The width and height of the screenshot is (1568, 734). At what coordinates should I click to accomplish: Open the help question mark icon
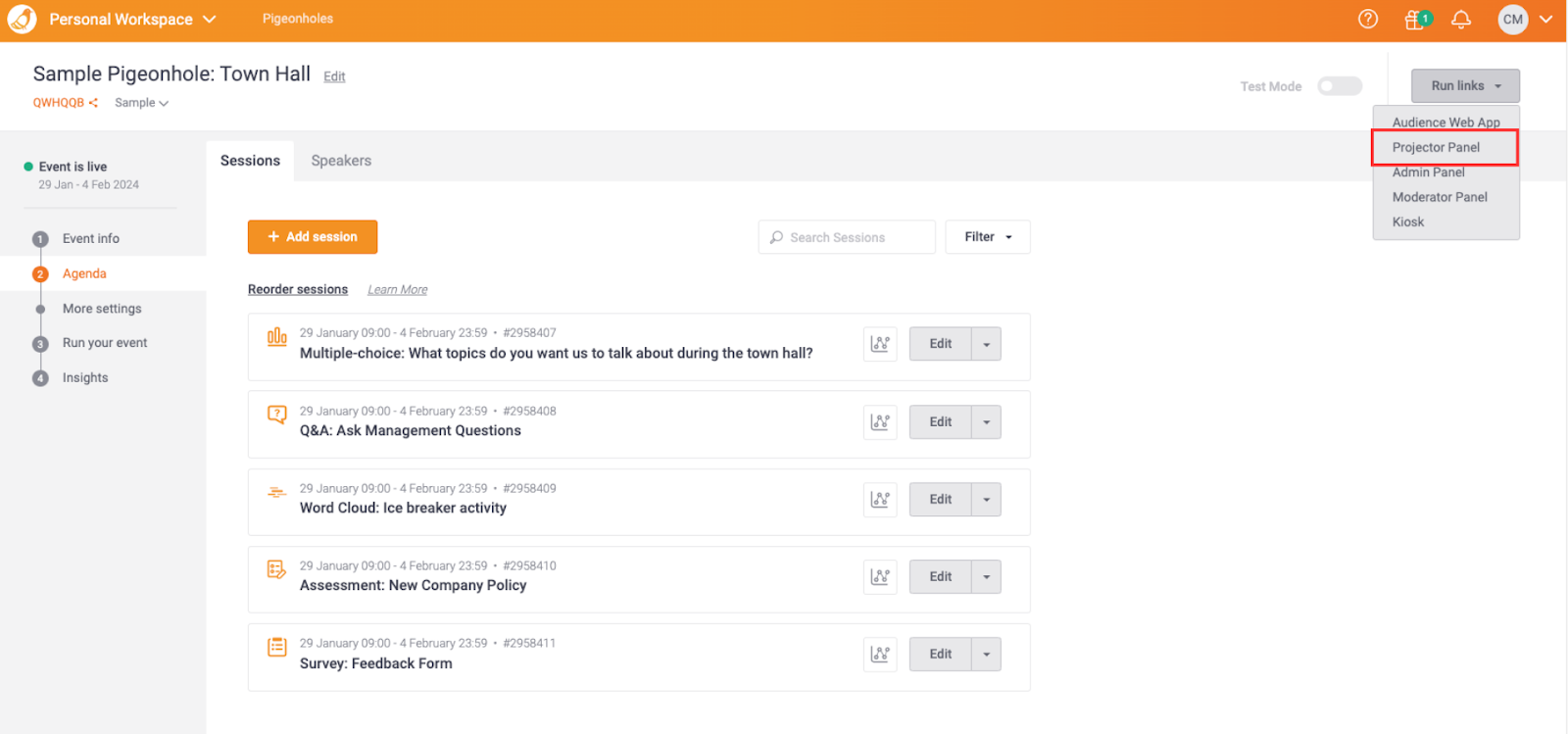click(1368, 20)
